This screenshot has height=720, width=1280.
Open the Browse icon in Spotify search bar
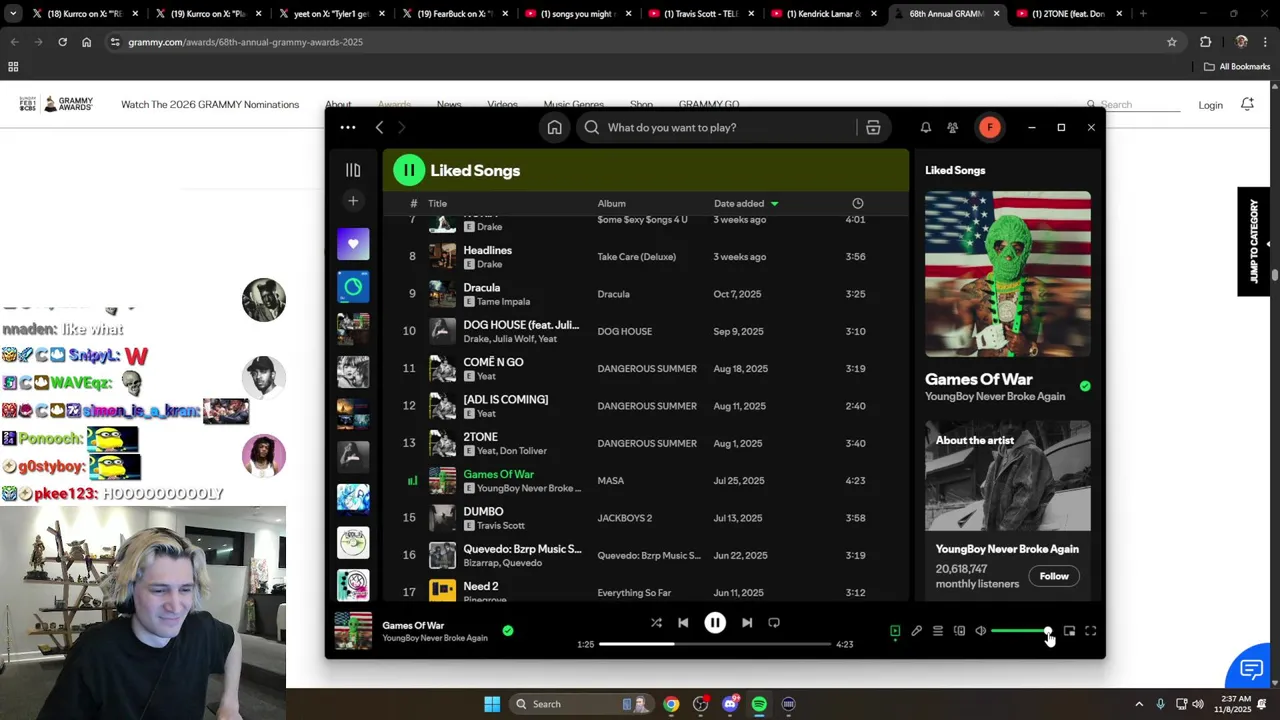[x=873, y=127]
